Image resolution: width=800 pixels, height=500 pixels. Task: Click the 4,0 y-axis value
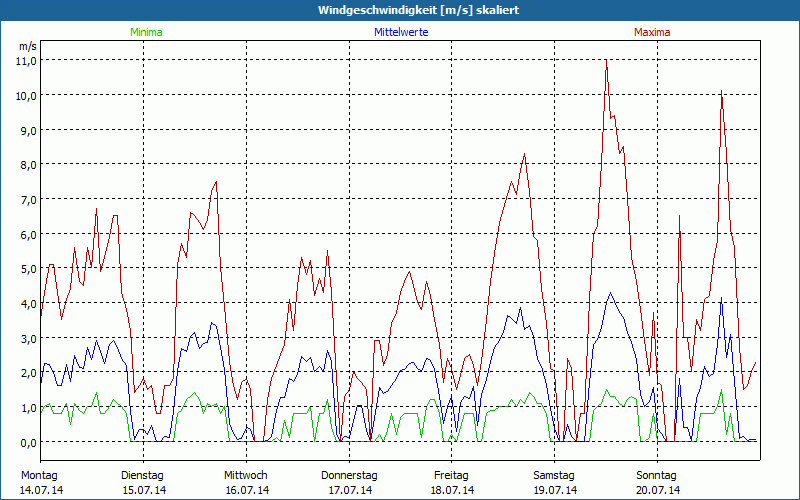(28, 304)
